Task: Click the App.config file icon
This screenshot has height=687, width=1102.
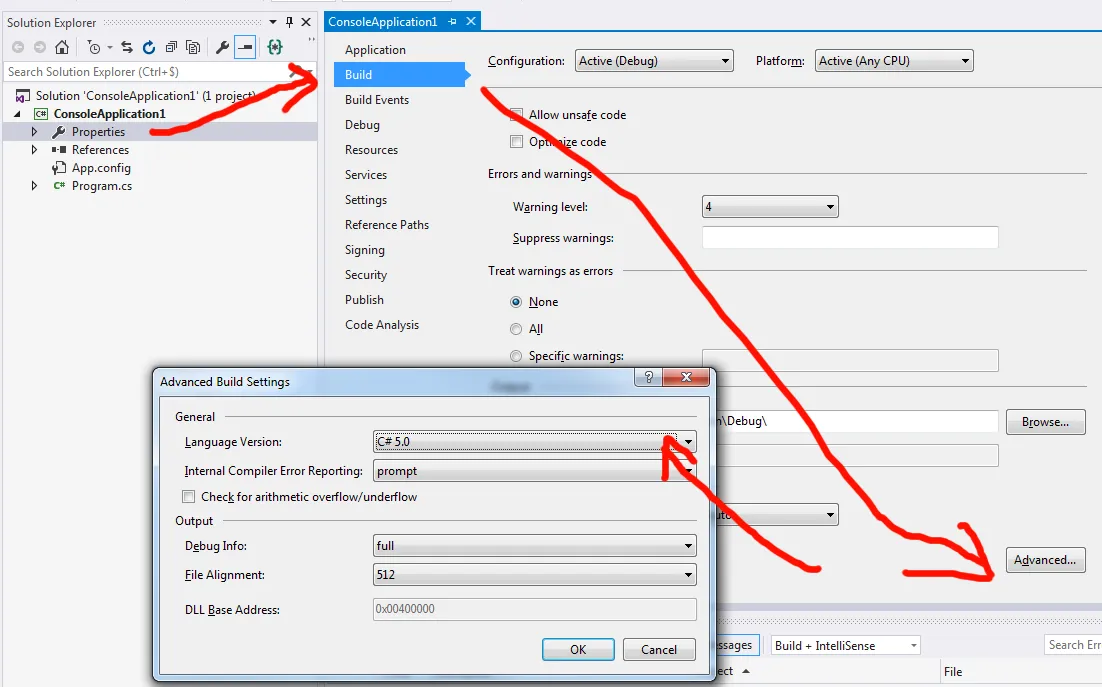Action: click(x=59, y=168)
